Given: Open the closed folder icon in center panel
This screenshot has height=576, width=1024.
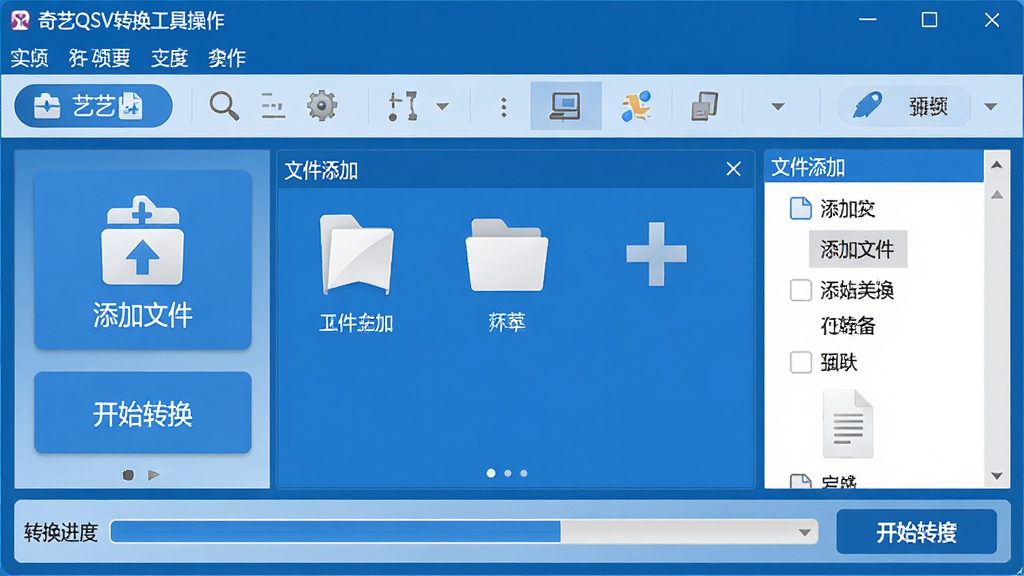Looking at the screenshot, I should (507, 255).
